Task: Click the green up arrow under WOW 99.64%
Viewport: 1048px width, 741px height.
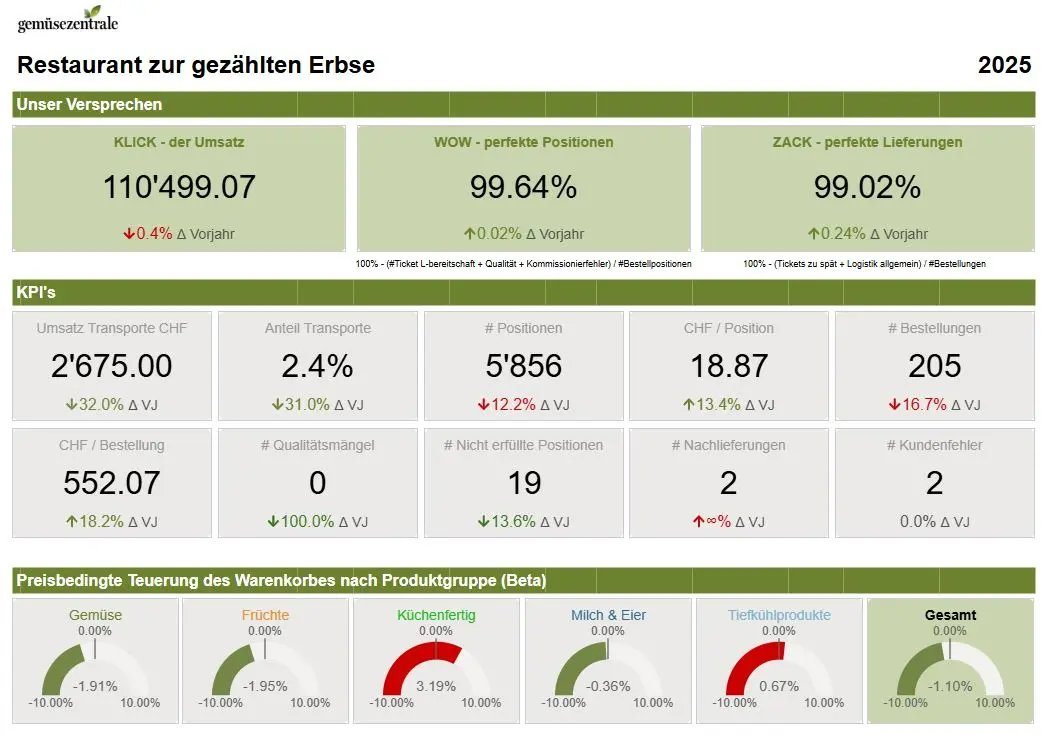Action: coord(469,234)
